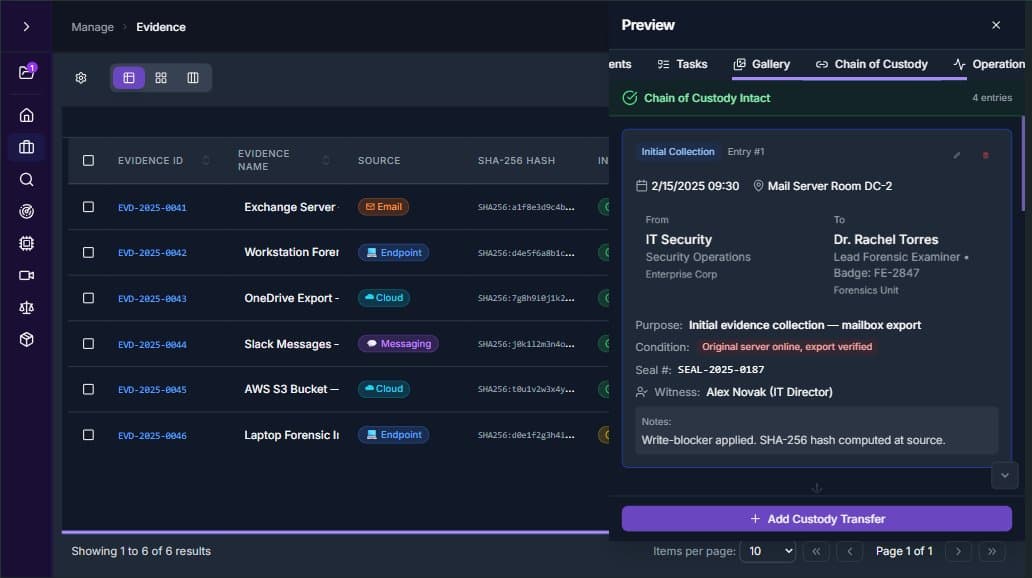Viewport: 1032px width, 578px height.
Task: Select checkbox for EVD-2025-0041 row
Action: point(88,207)
